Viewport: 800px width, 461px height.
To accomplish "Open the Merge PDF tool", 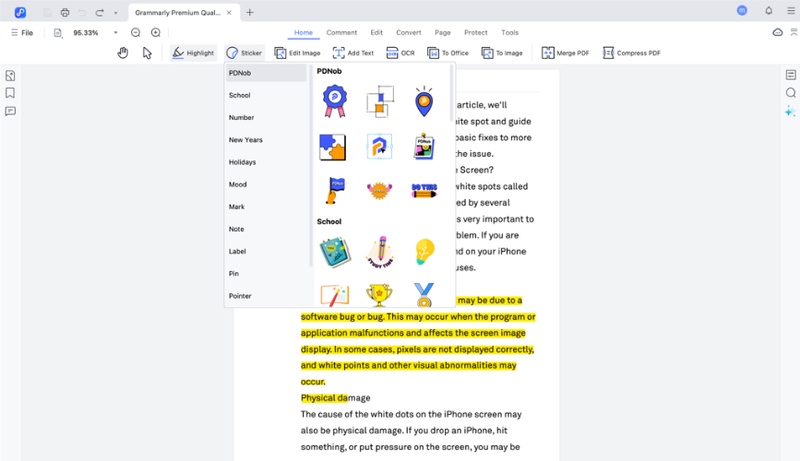I will click(565, 53).
